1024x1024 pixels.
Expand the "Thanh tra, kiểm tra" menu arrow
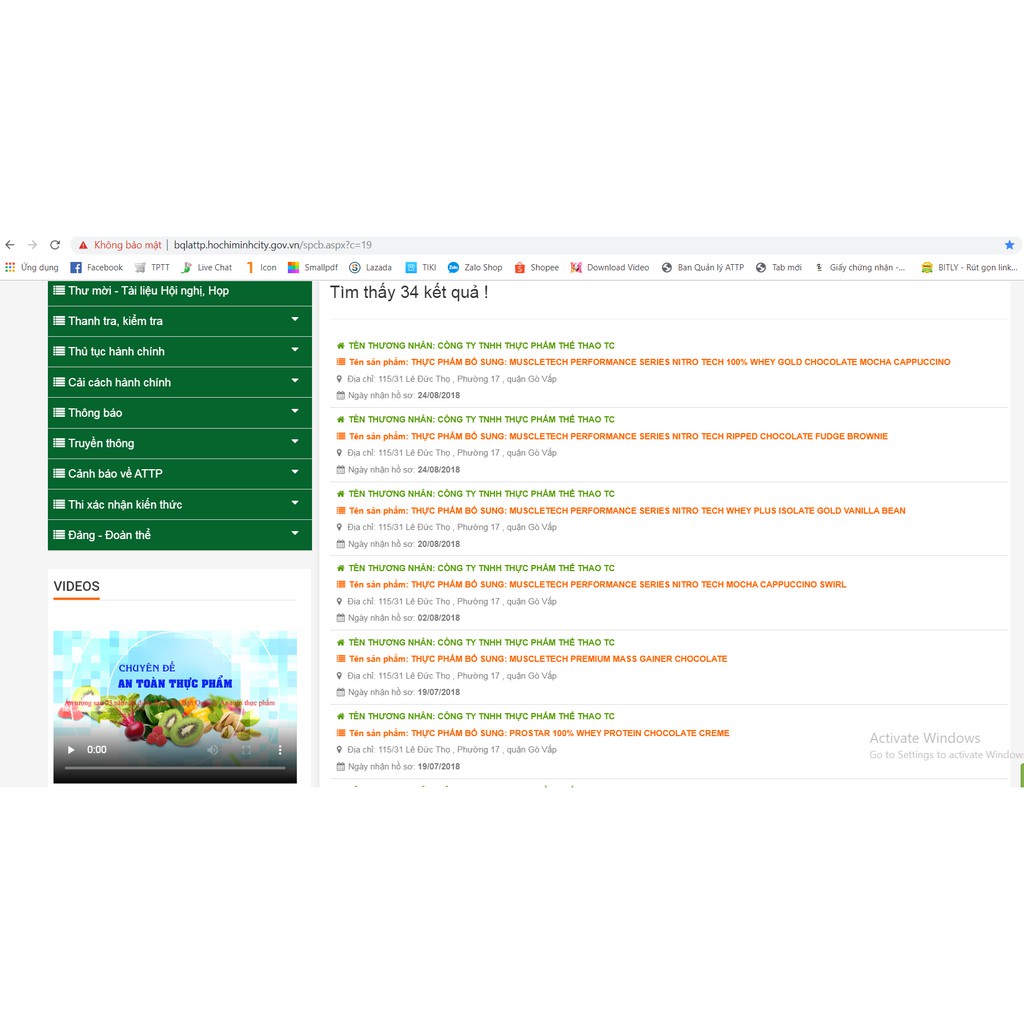pyautogui.click(x=295, y=320)
